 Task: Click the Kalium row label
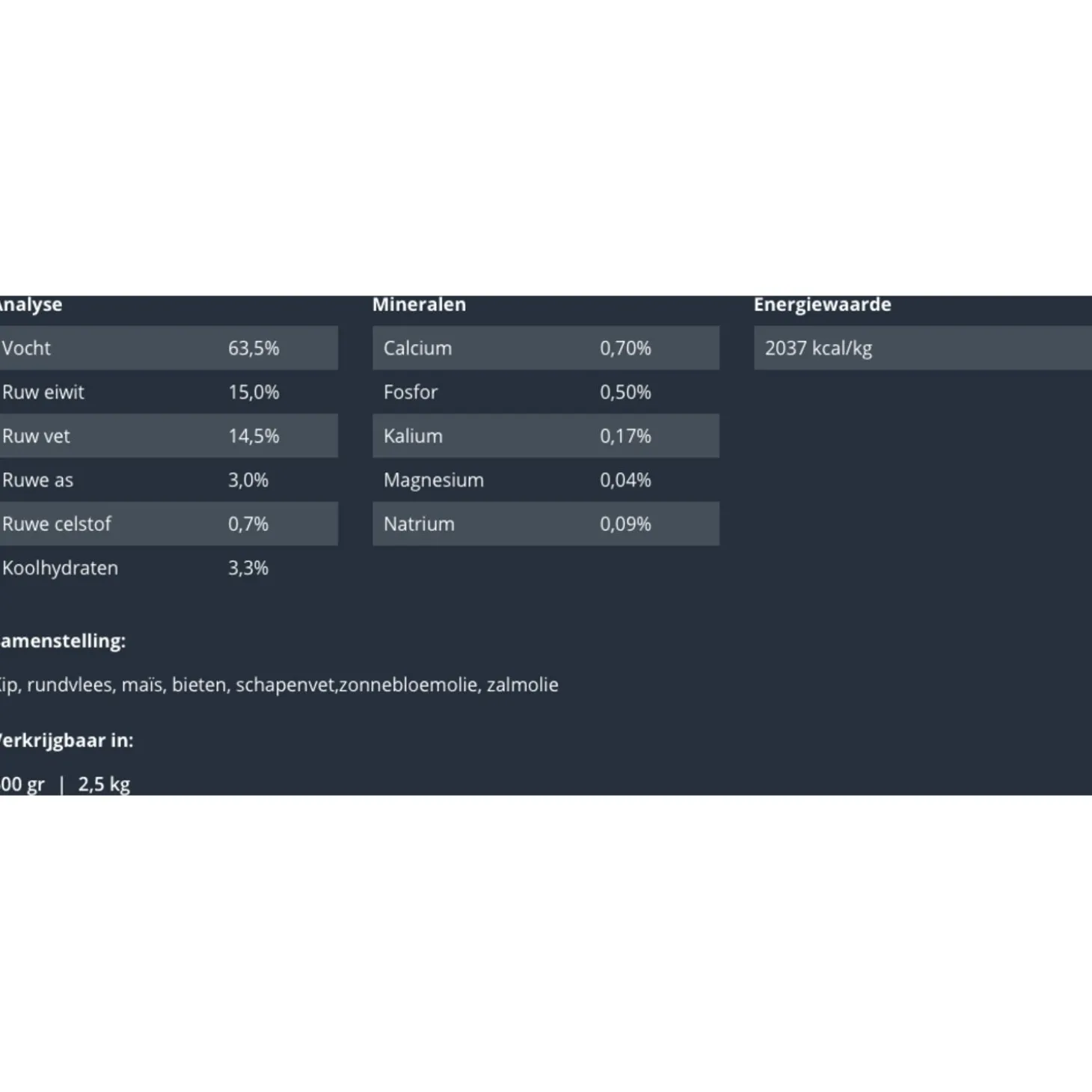413,436
